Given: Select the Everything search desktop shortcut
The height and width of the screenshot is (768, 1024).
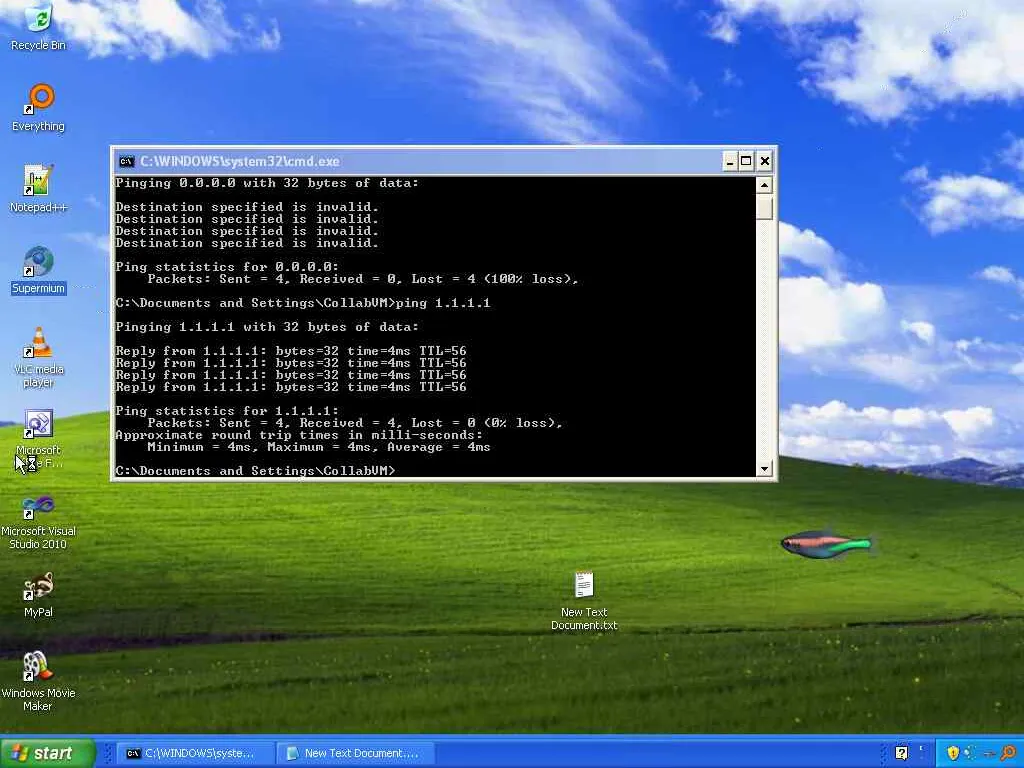Looking at the screenshot, I should (x=39, y=108).
